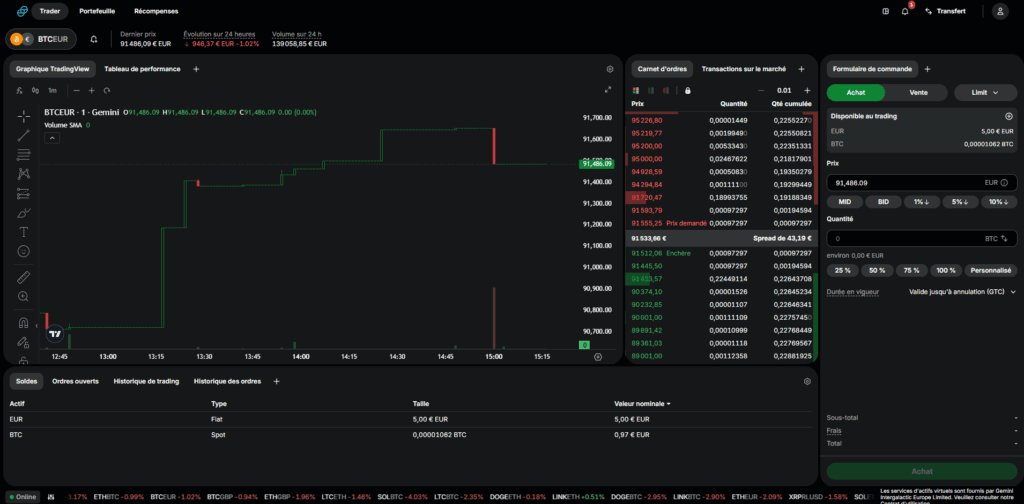The height and width of the screenshot is (504, 1024).
Task: Click the Personnalisé quantity button
Action: 991,270
